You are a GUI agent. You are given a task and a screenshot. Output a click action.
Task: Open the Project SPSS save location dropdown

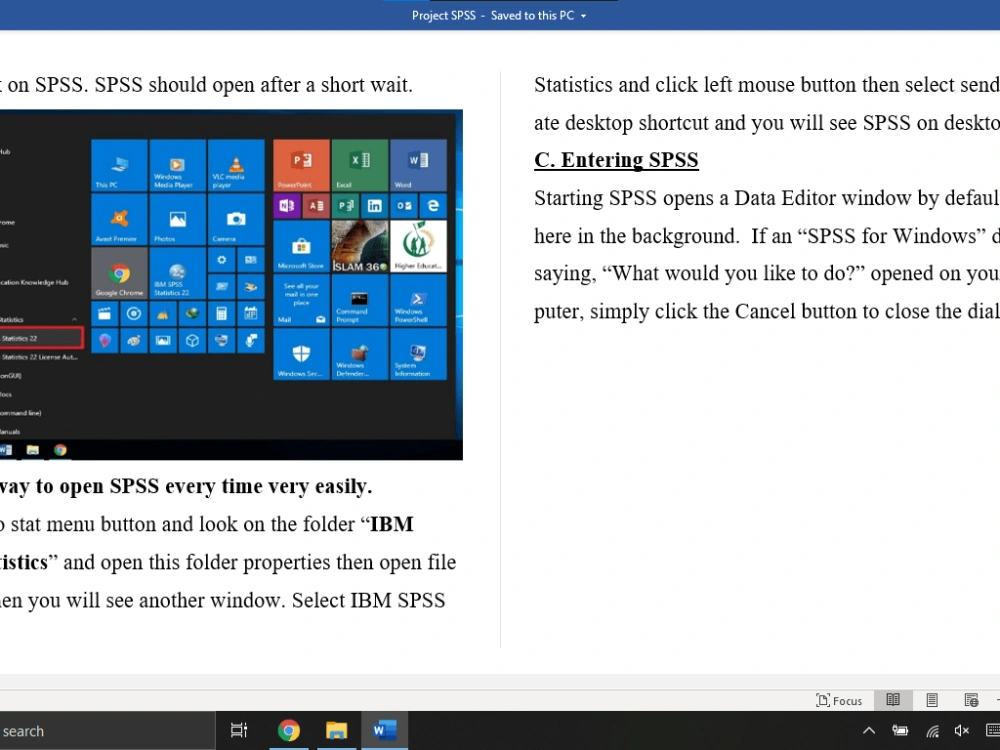tap(583, 16)
